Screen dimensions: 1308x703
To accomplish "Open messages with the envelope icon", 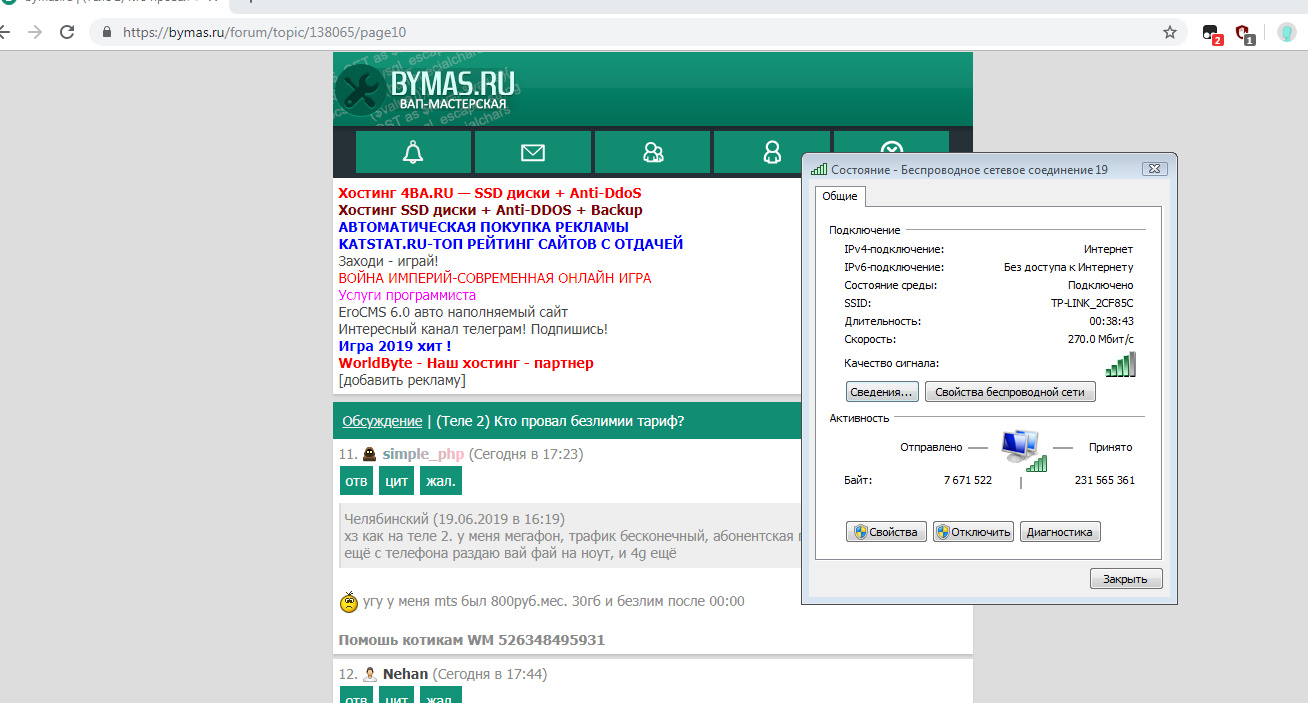I will 533,152.
